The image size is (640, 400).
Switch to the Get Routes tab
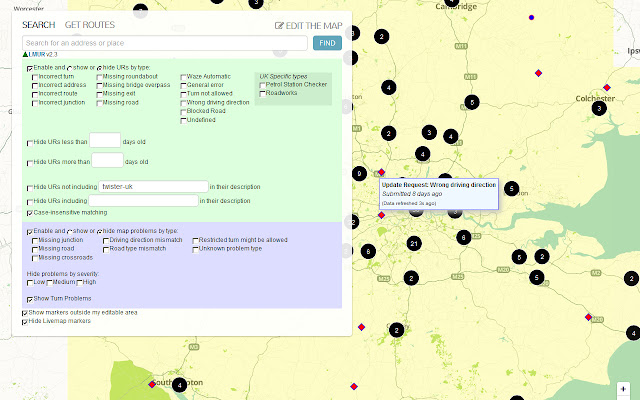pos(90,25)
